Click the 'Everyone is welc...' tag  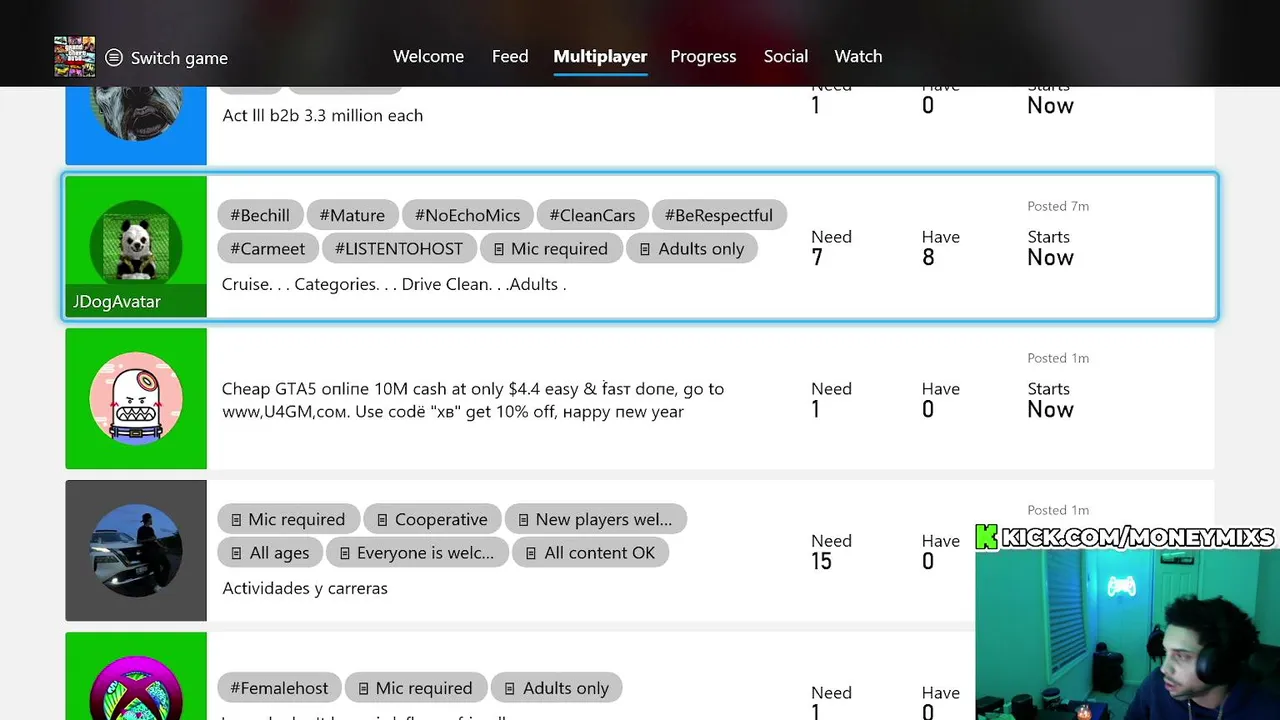pyautogui.click(x=416, y=552)
